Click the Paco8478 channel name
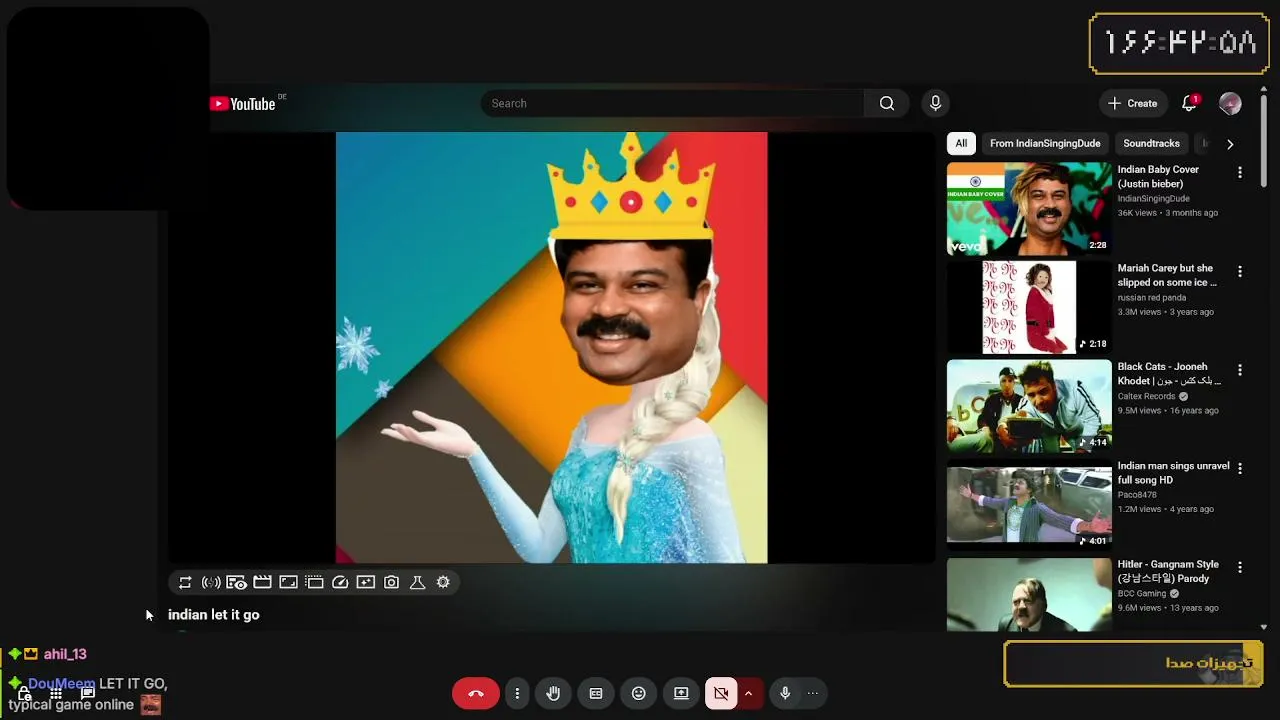The width and height of the screenshot is (1280, 720). pos(1137,495)
